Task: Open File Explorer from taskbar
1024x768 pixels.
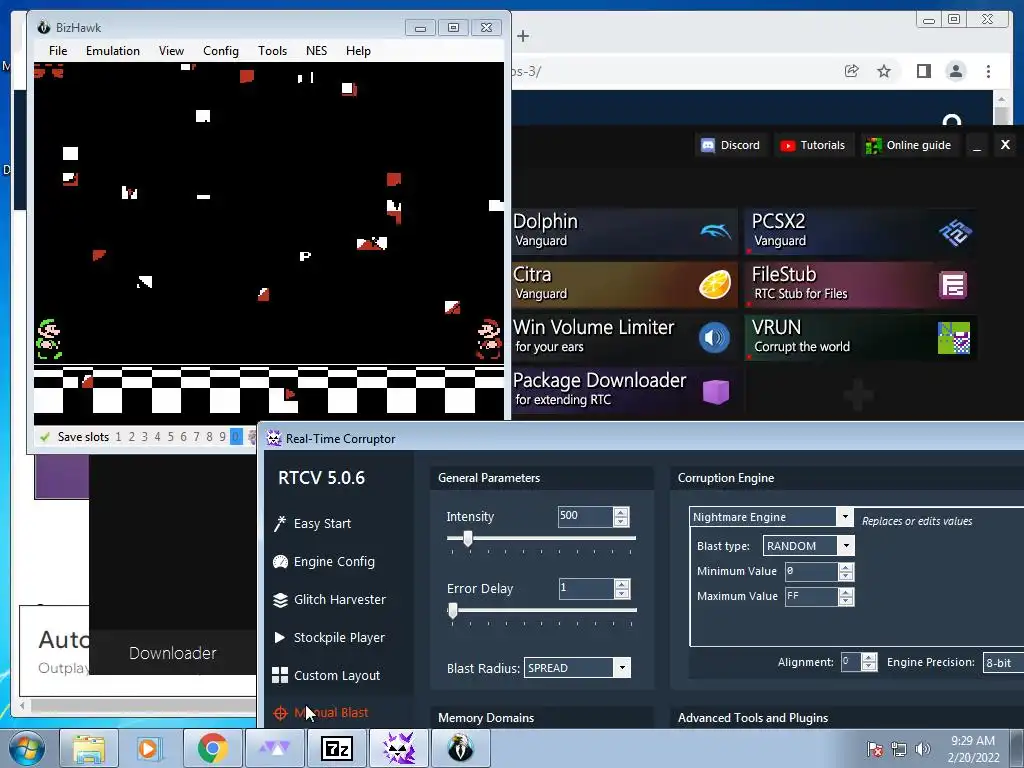Action: 88,748
